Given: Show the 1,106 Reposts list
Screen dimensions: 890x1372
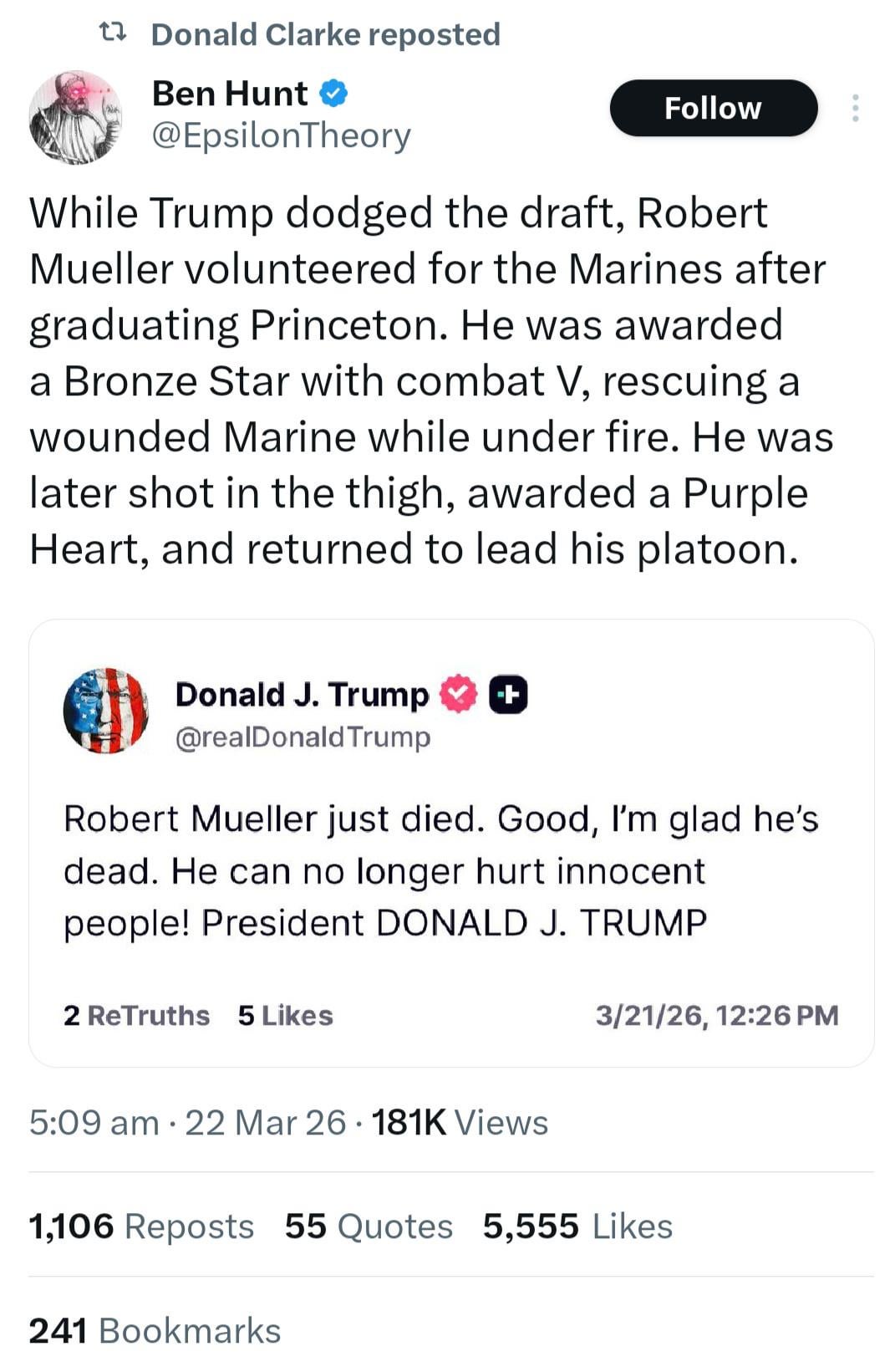Looking at the screenshot, I should (141, 1227).
